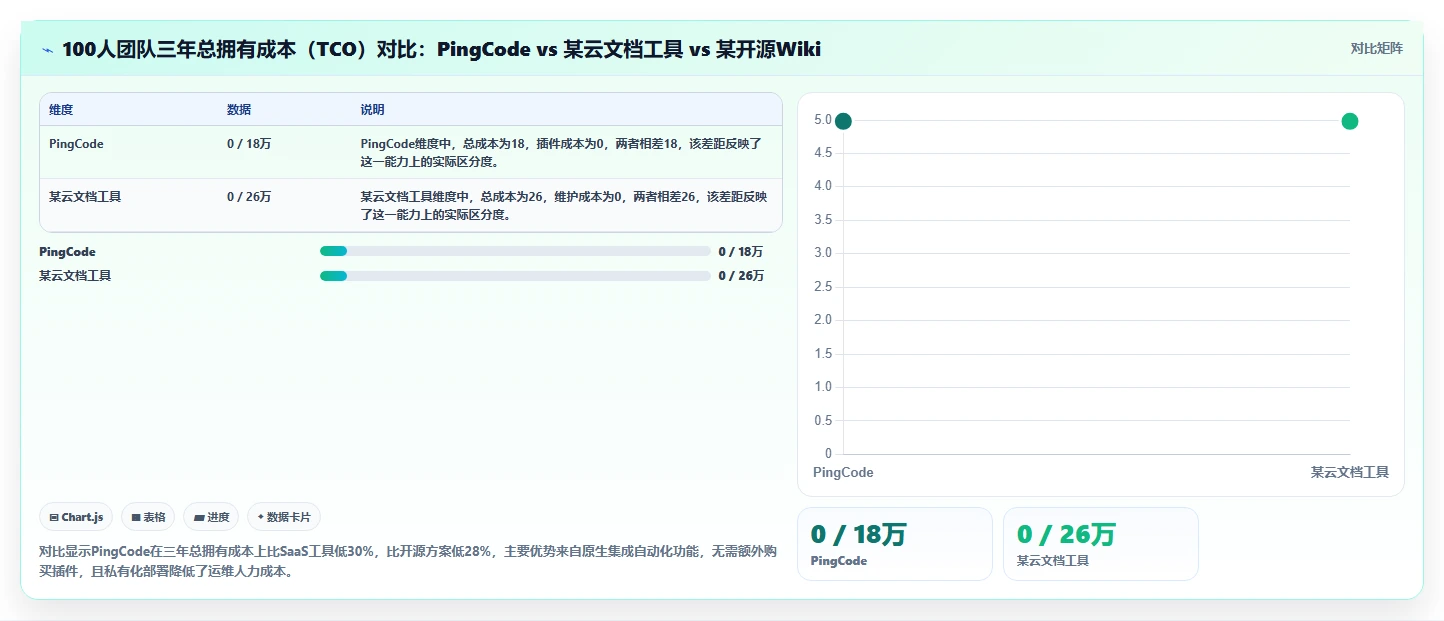Select the 数据卡片 tag chip
Image resolution: width=1444 pixels, height=621 pixels.
pyautogui.click(x=284, y=517)
